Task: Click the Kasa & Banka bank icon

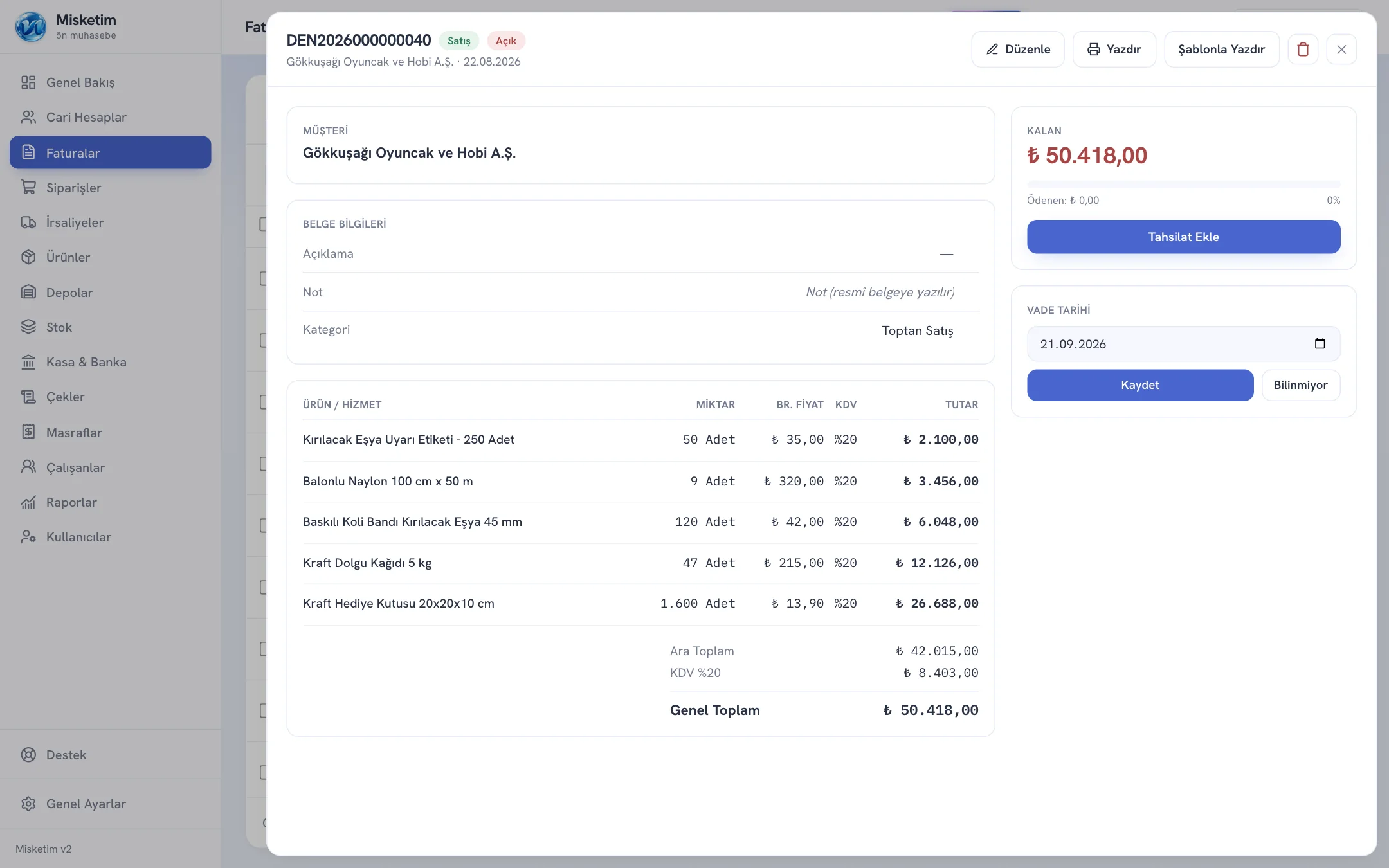Action: coord(28,362)
